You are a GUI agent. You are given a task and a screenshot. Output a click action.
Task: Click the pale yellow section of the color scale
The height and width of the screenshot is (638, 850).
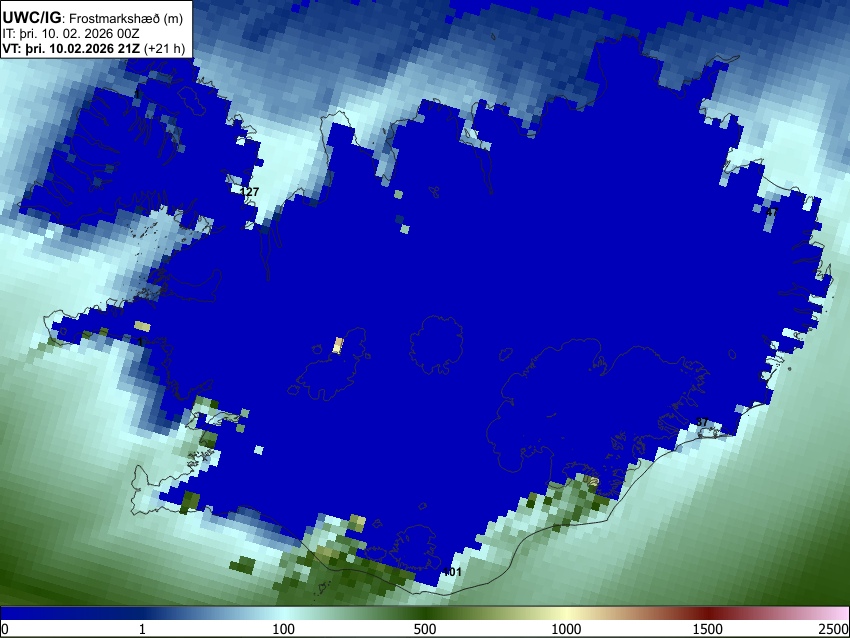click(x=566, y=614)
